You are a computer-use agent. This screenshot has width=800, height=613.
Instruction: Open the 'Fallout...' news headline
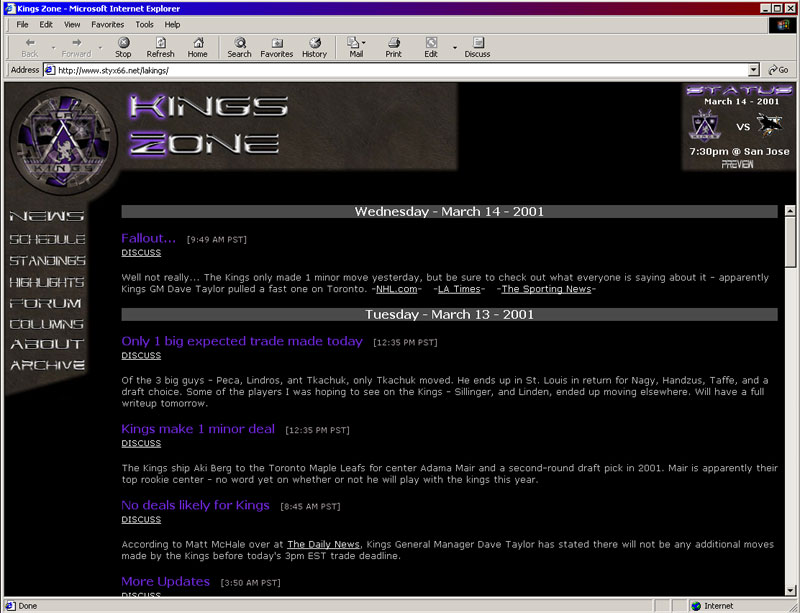point(148,238)
